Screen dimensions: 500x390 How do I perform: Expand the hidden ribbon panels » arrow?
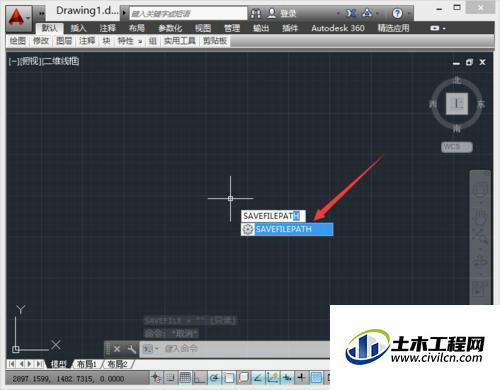pyautogui.click(x=140, y=41)
